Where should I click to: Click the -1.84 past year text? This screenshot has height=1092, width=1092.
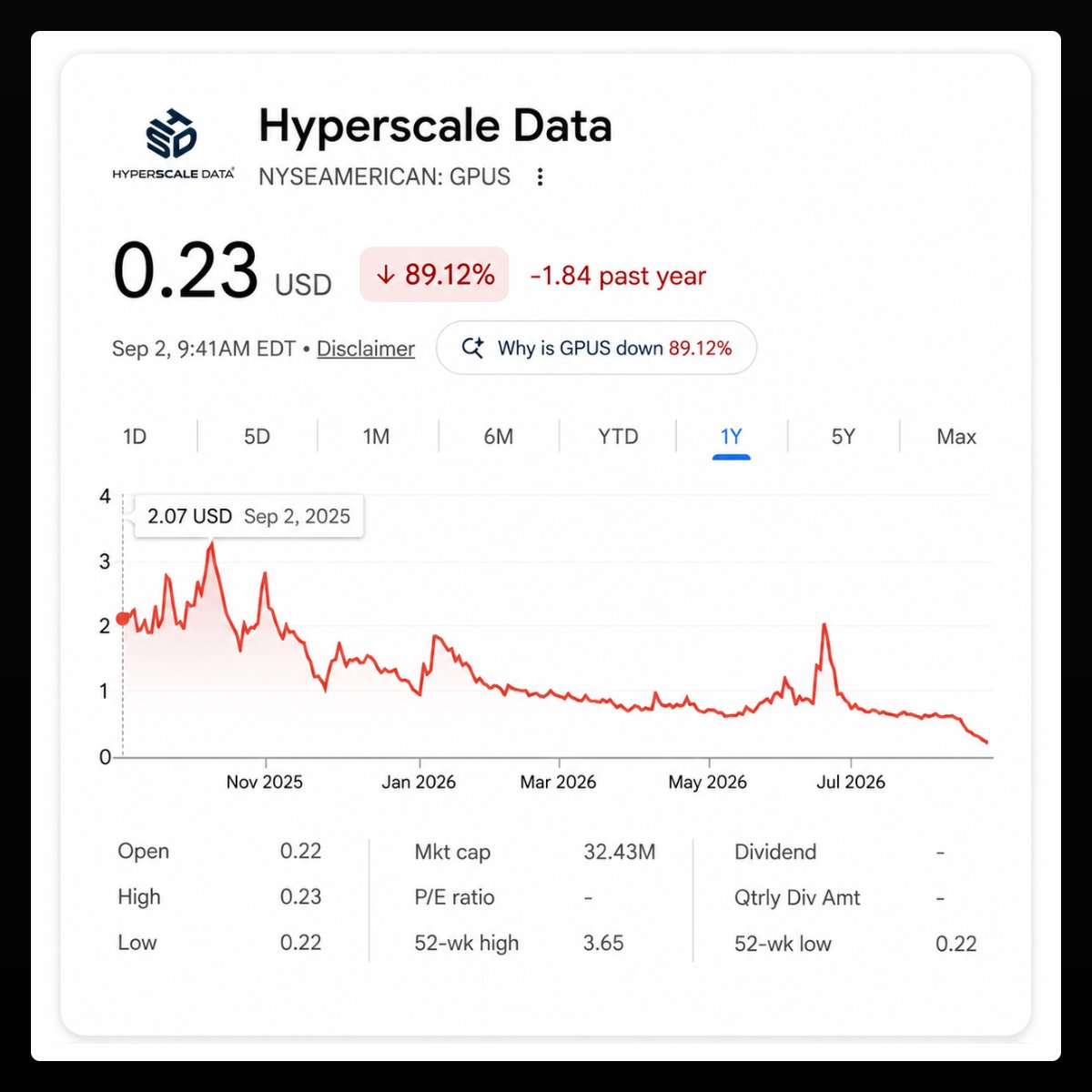point(618,276)
